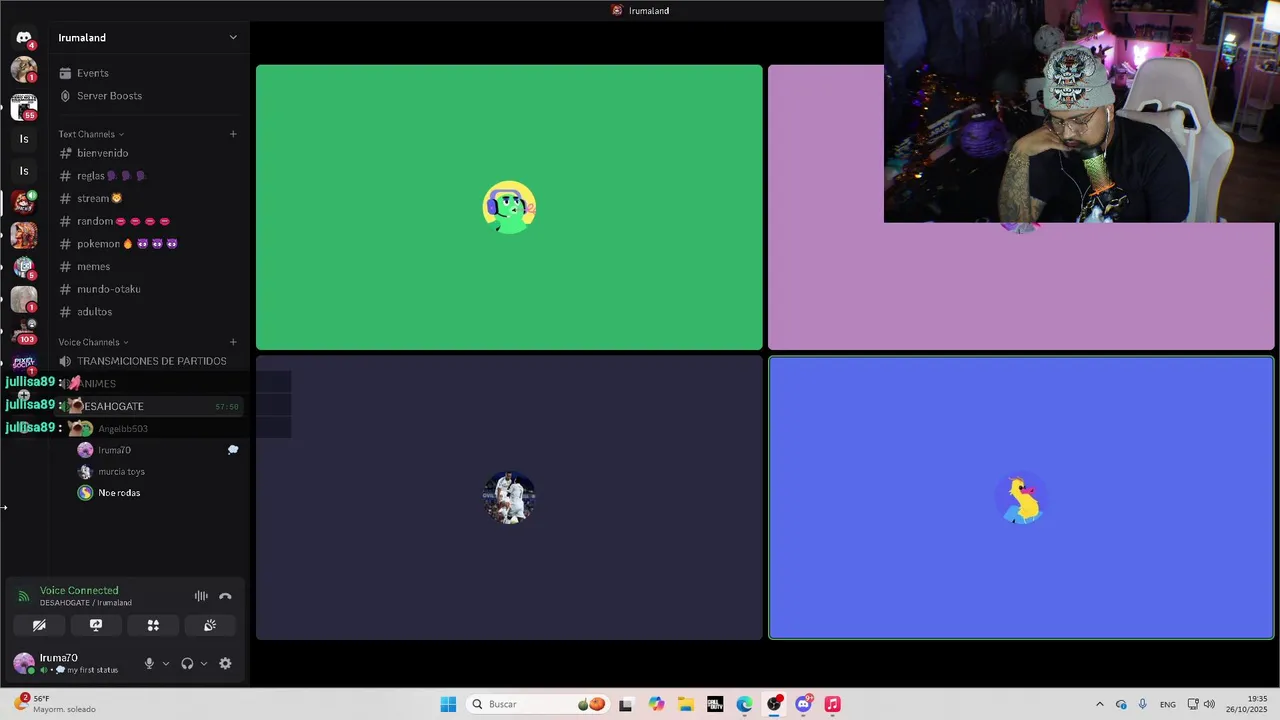Click the voice connection signal icon
1280x720 pixels.
(x=24, y=596)
